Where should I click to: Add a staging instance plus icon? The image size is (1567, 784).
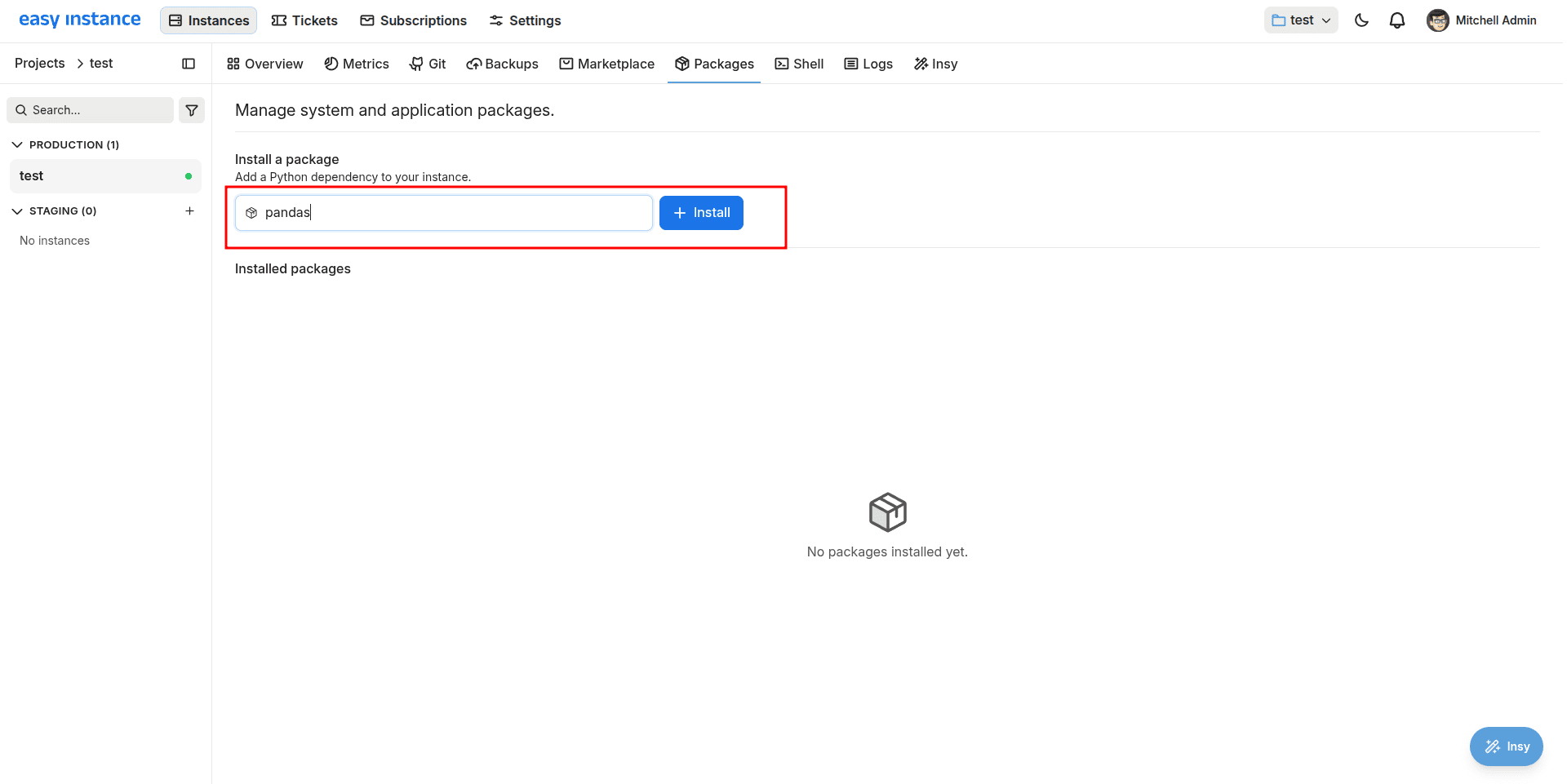(x=189, y=210)
